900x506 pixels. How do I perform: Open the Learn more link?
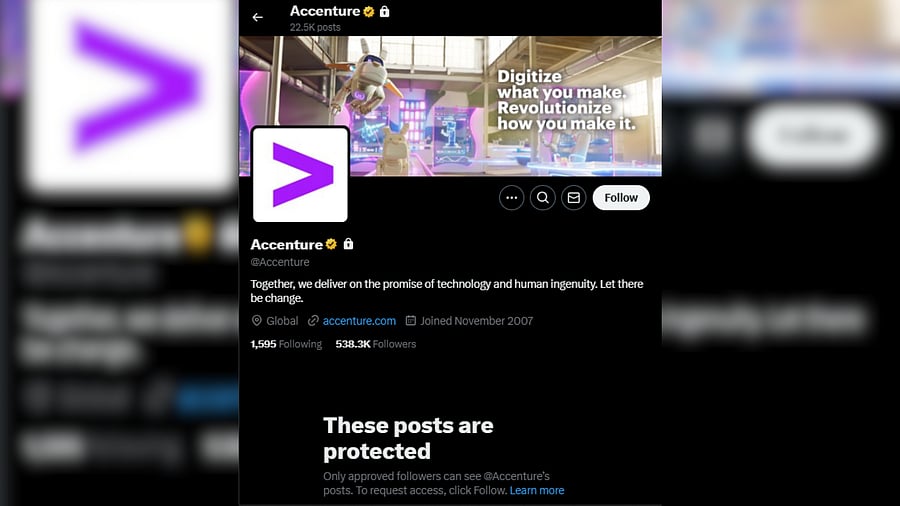[537, 491]
